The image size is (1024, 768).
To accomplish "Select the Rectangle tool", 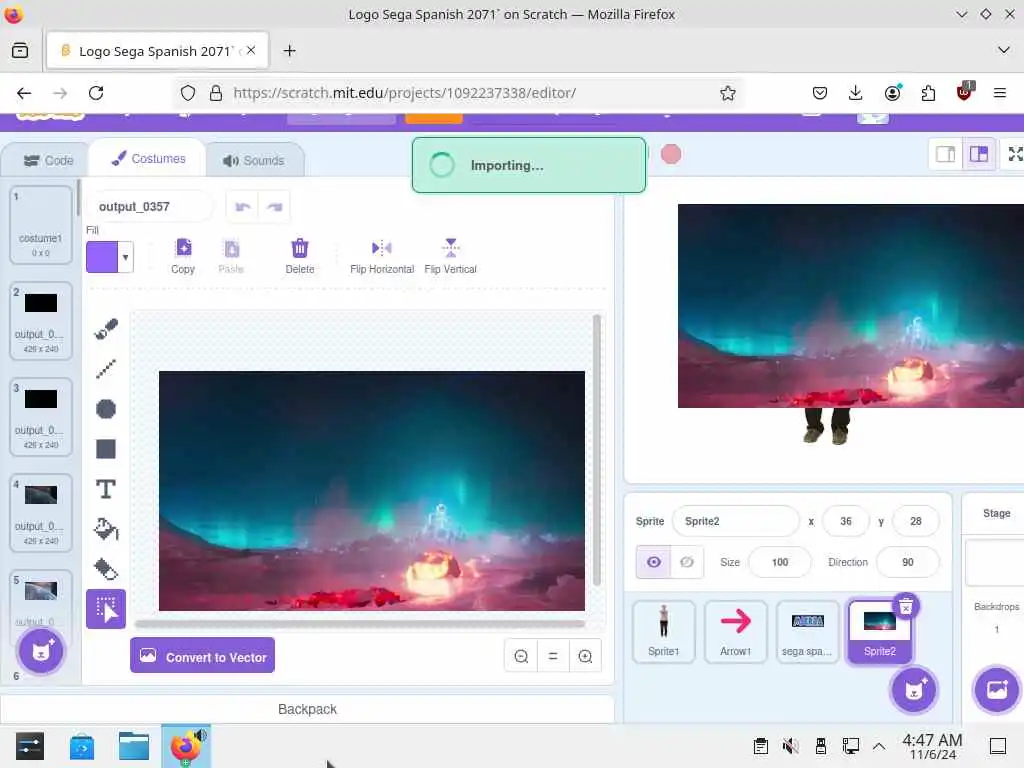I will pos(106,449).
